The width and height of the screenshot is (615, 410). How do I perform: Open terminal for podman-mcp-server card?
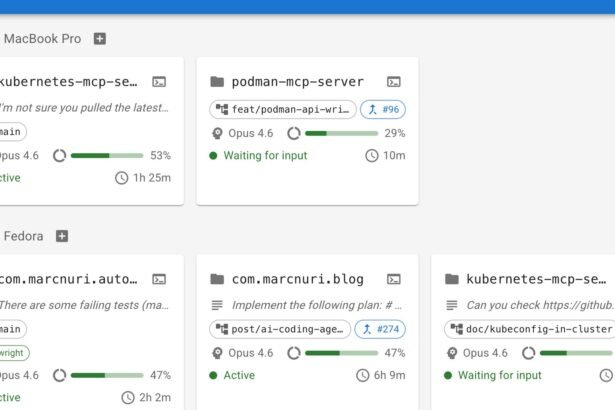pos(394,82)
